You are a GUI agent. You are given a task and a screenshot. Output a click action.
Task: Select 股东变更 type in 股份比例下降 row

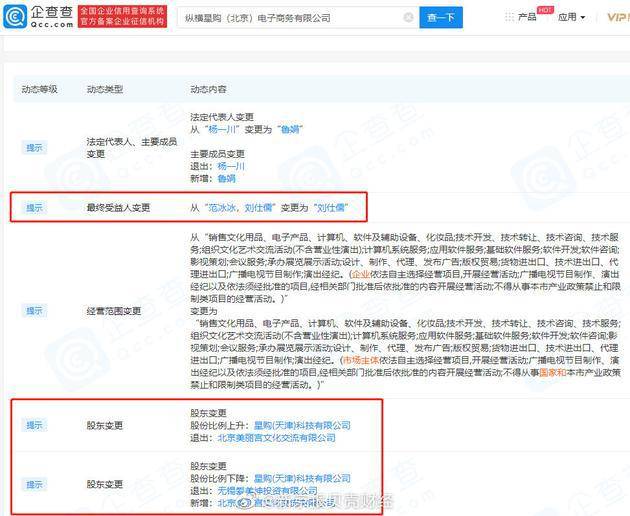point(105,485)
